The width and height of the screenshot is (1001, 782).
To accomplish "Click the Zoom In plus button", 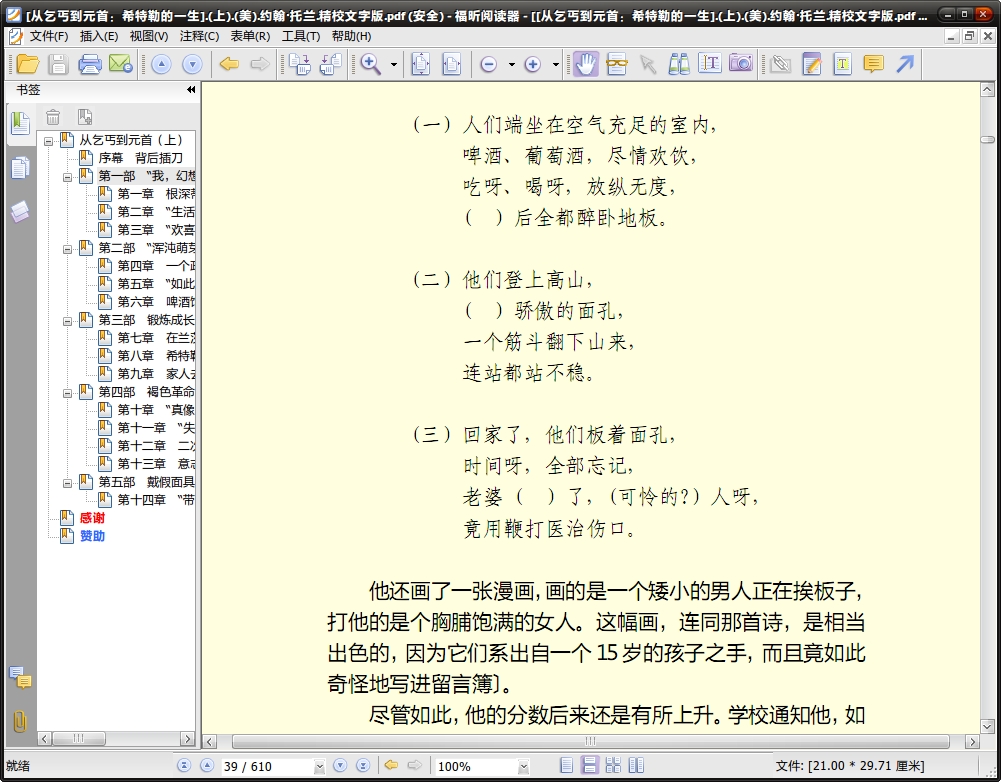I will click(x=532, y=64).
